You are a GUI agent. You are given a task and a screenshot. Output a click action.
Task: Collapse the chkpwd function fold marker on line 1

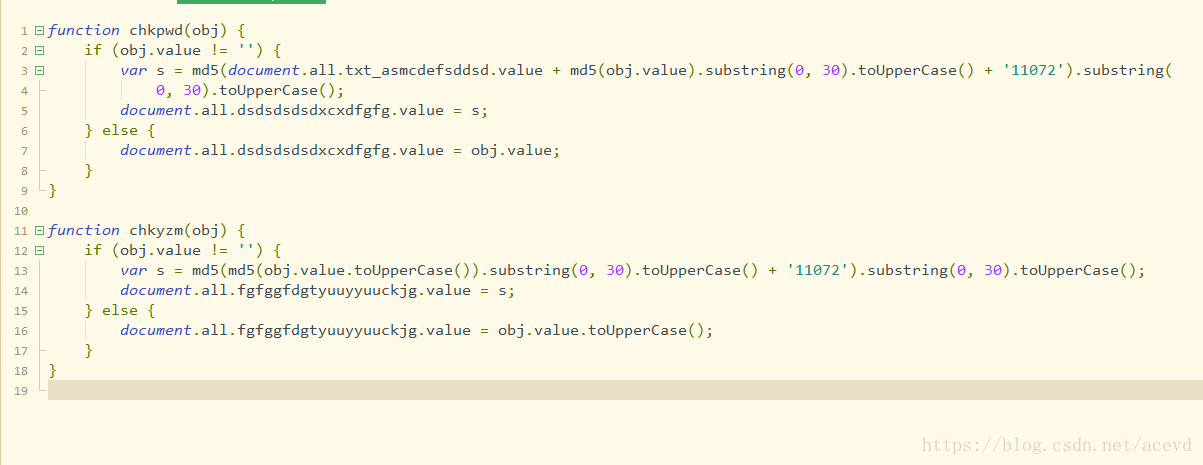coord(40,31)
